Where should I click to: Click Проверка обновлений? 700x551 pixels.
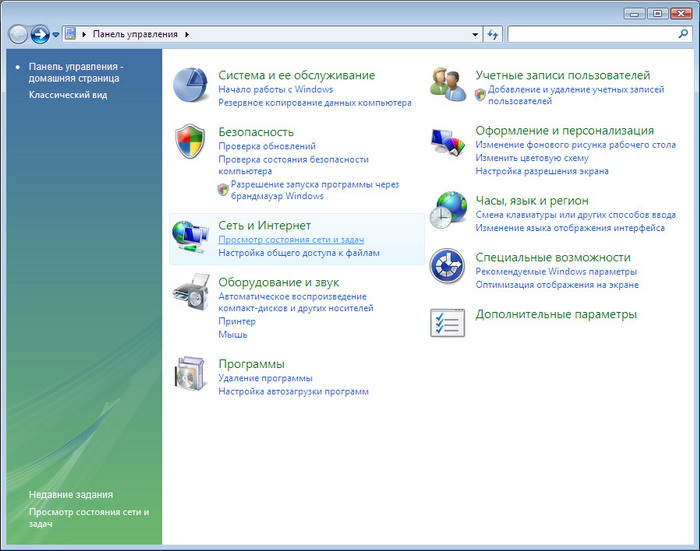click(267, 146)
